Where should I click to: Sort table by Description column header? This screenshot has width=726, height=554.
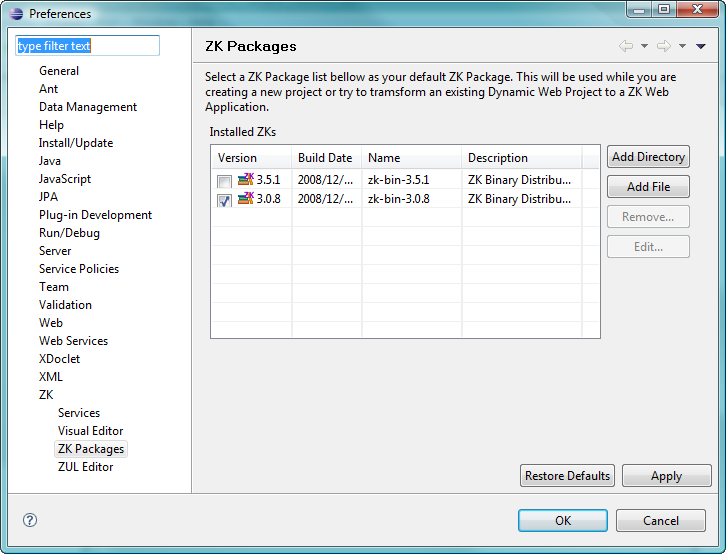(522, 158)
